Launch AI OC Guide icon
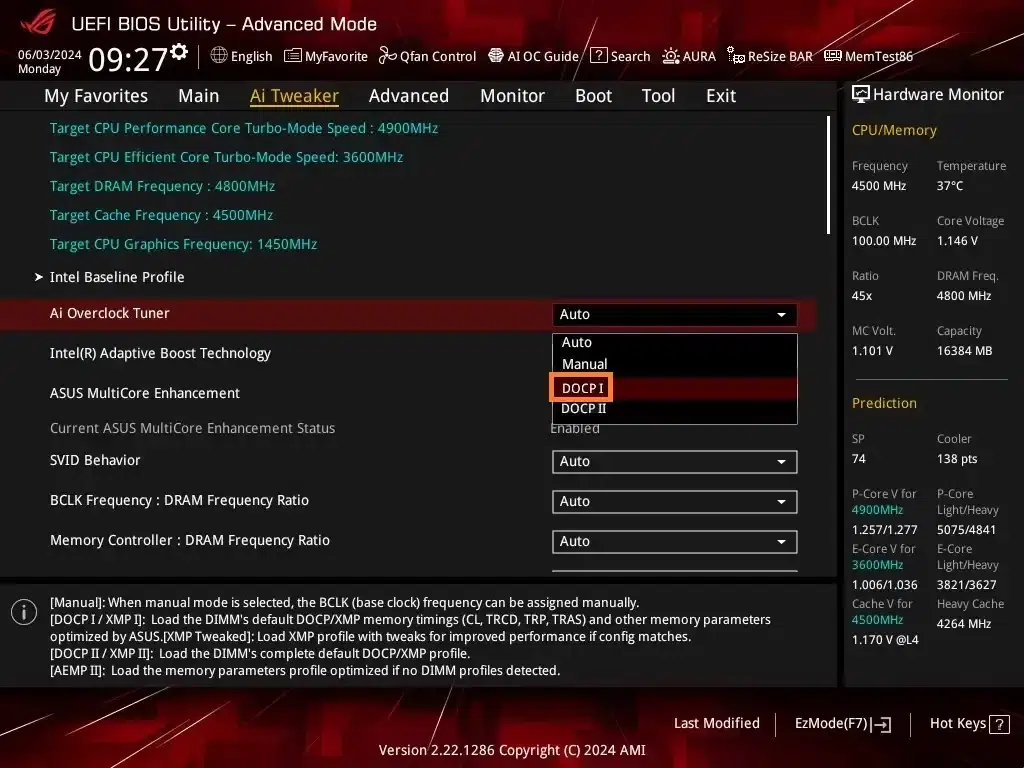The image size is (1024, 768). (x=496, y=56)
